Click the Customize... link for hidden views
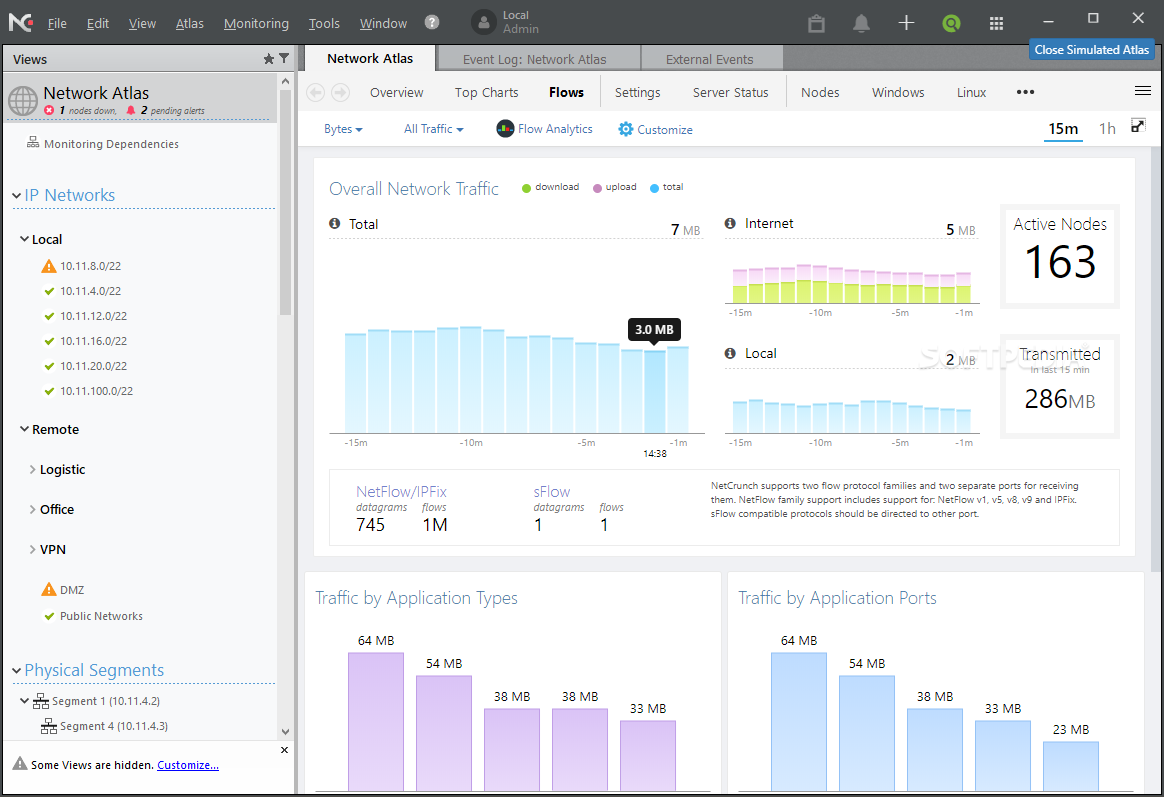1164x797 pixels. click(188, 765)
